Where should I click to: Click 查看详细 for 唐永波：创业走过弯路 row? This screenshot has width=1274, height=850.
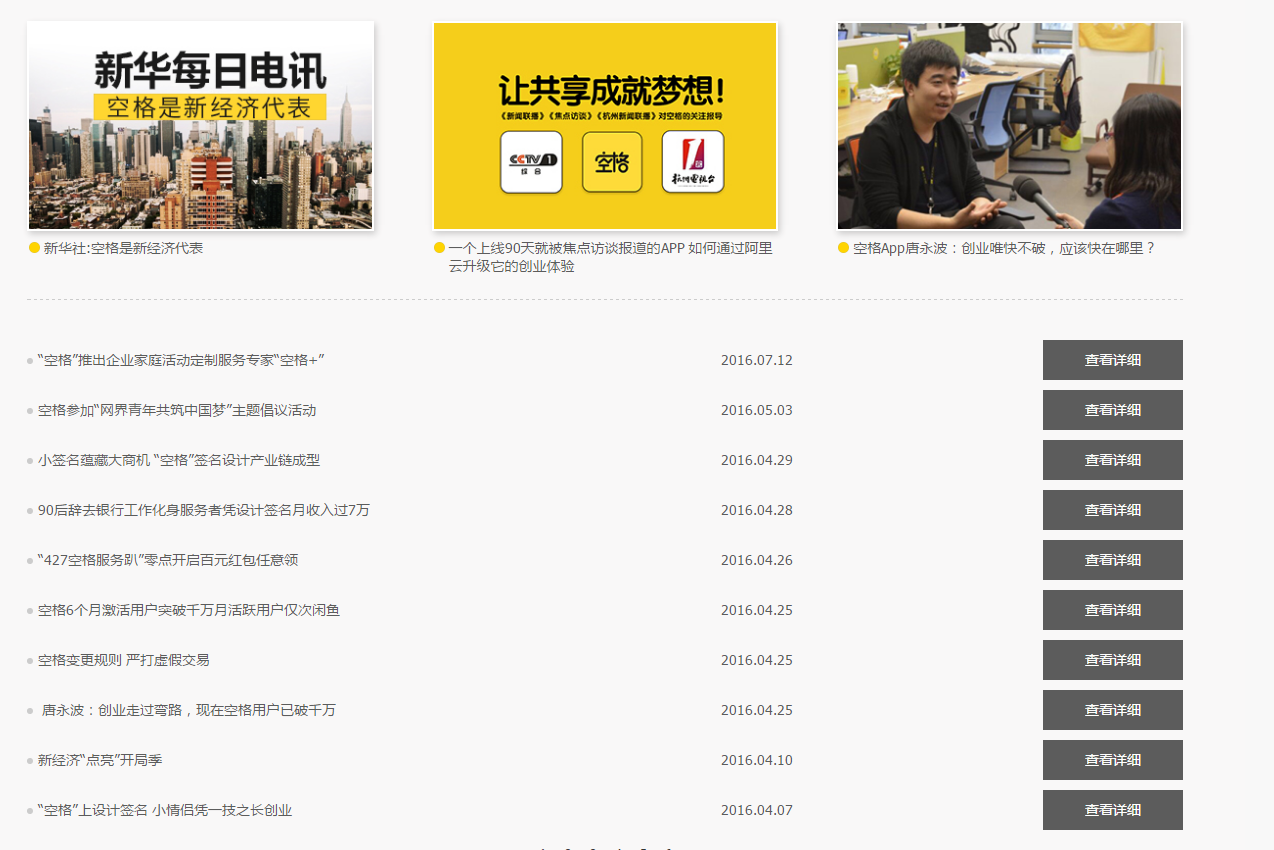click(1113, 710)
